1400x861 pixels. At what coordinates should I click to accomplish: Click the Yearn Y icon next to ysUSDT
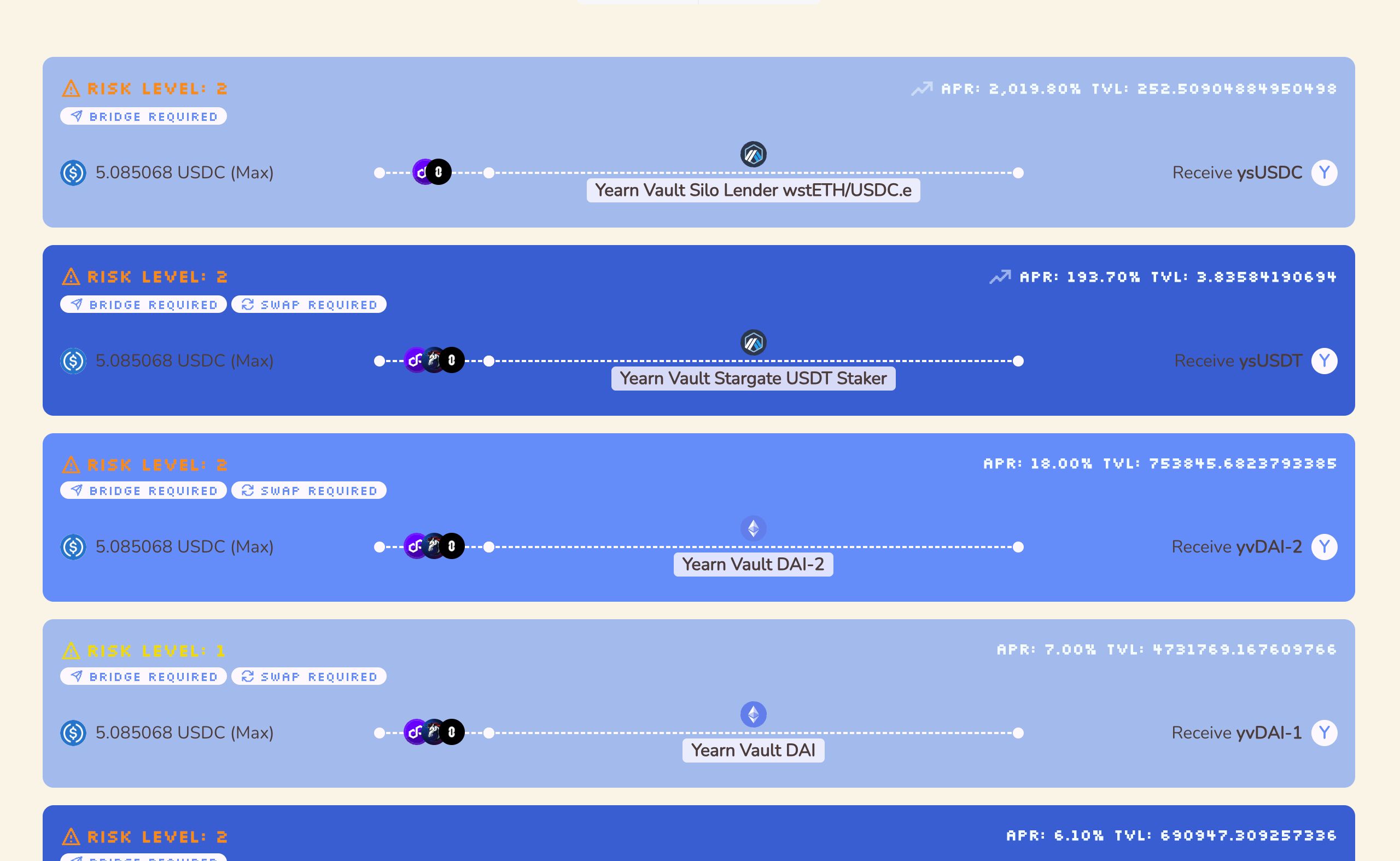coord(1325,361)
